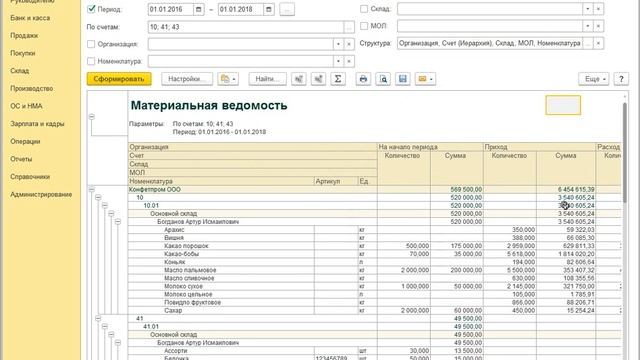
Task: Open ОС и НМА section
Action: 26,106
